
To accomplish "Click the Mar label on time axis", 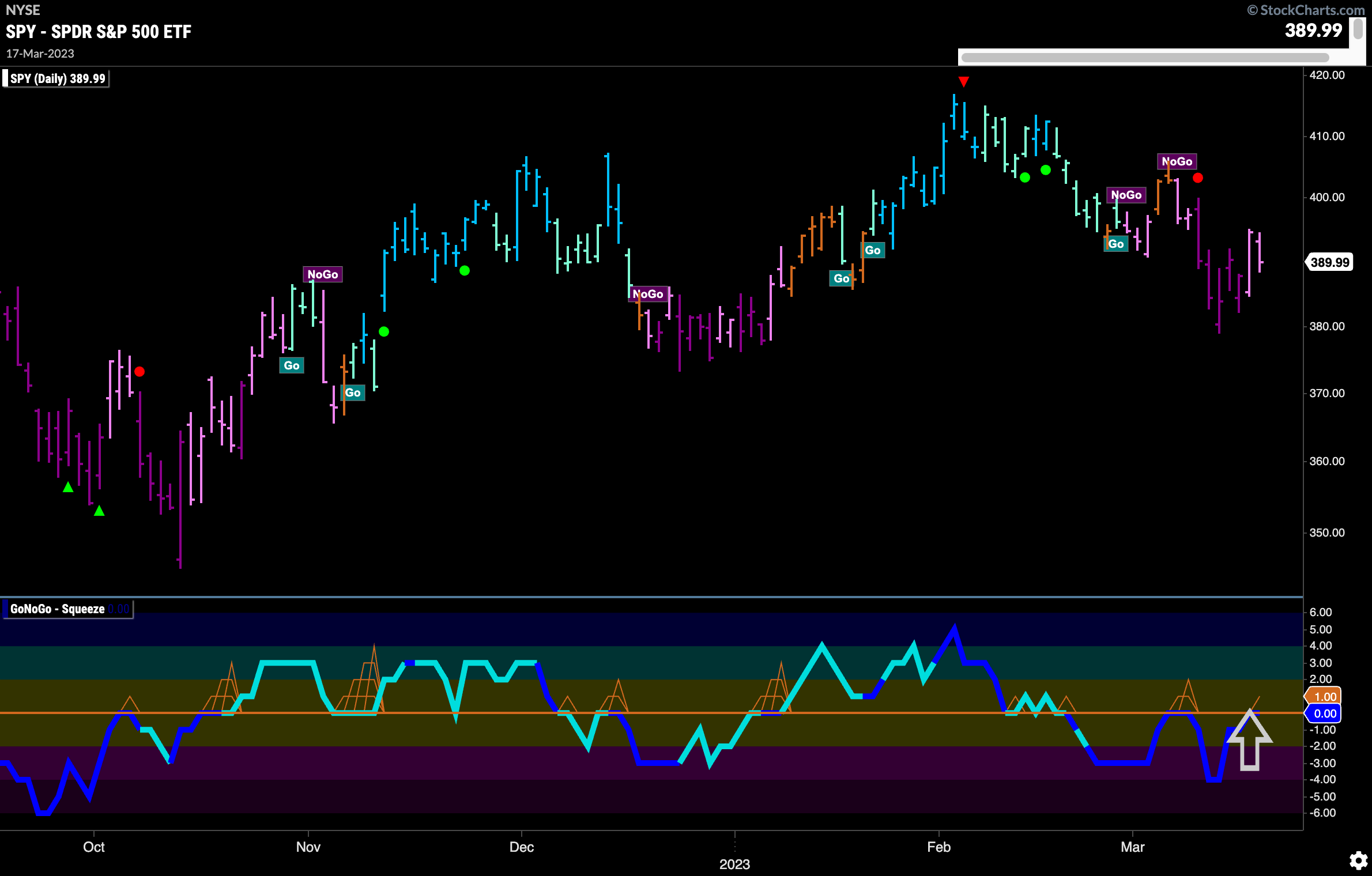I will pos(1133,847).
